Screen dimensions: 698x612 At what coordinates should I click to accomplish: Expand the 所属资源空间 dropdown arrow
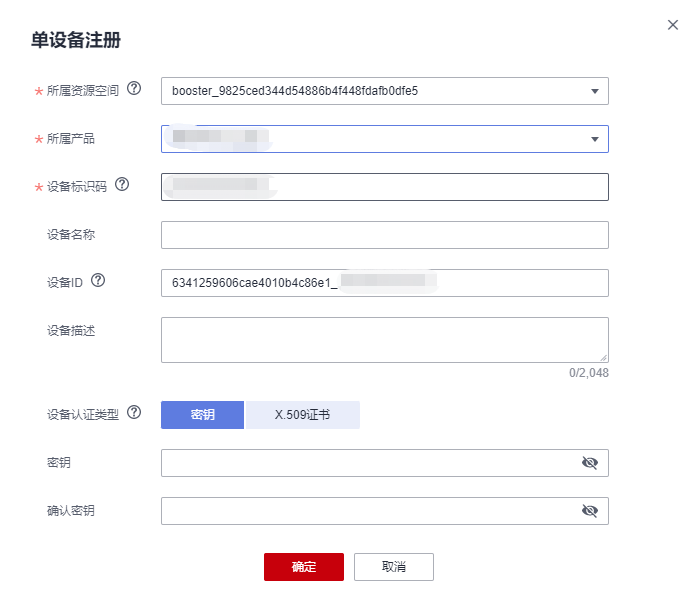point(595,91)
